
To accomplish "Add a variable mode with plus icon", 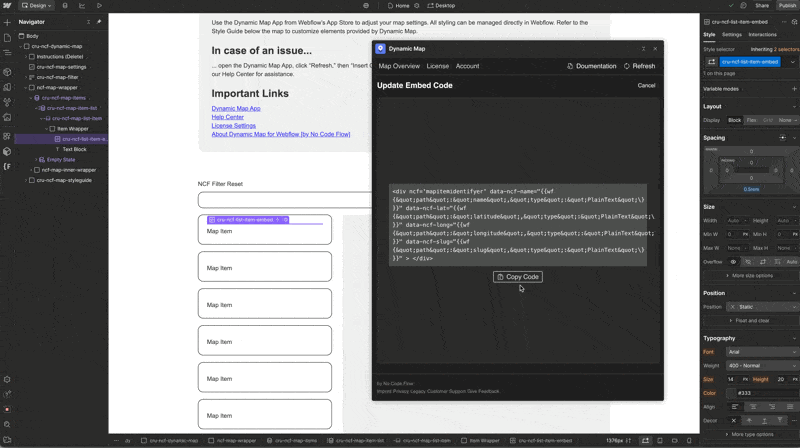I will click(x=794, y=89).
